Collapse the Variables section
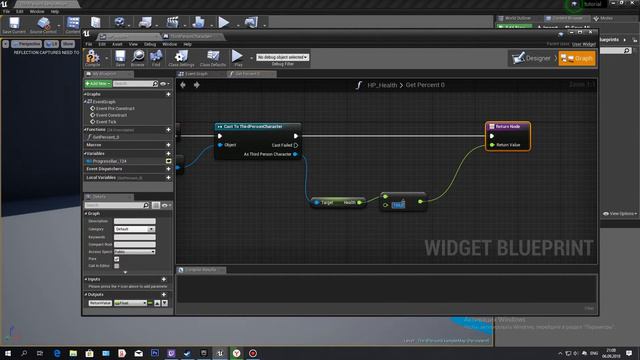The height and width of the screenshot is (360, 640). click(85, 153)
